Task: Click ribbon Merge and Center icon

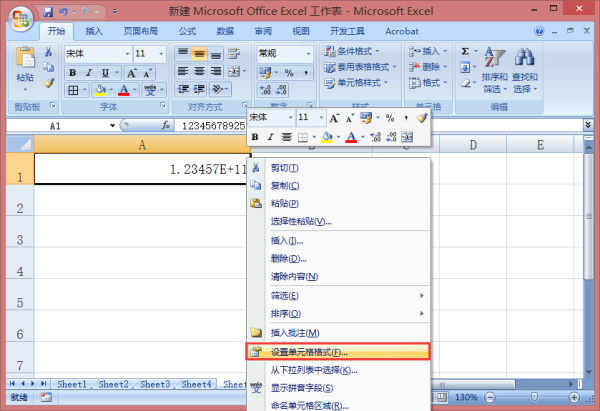Action: coord(234,71)
